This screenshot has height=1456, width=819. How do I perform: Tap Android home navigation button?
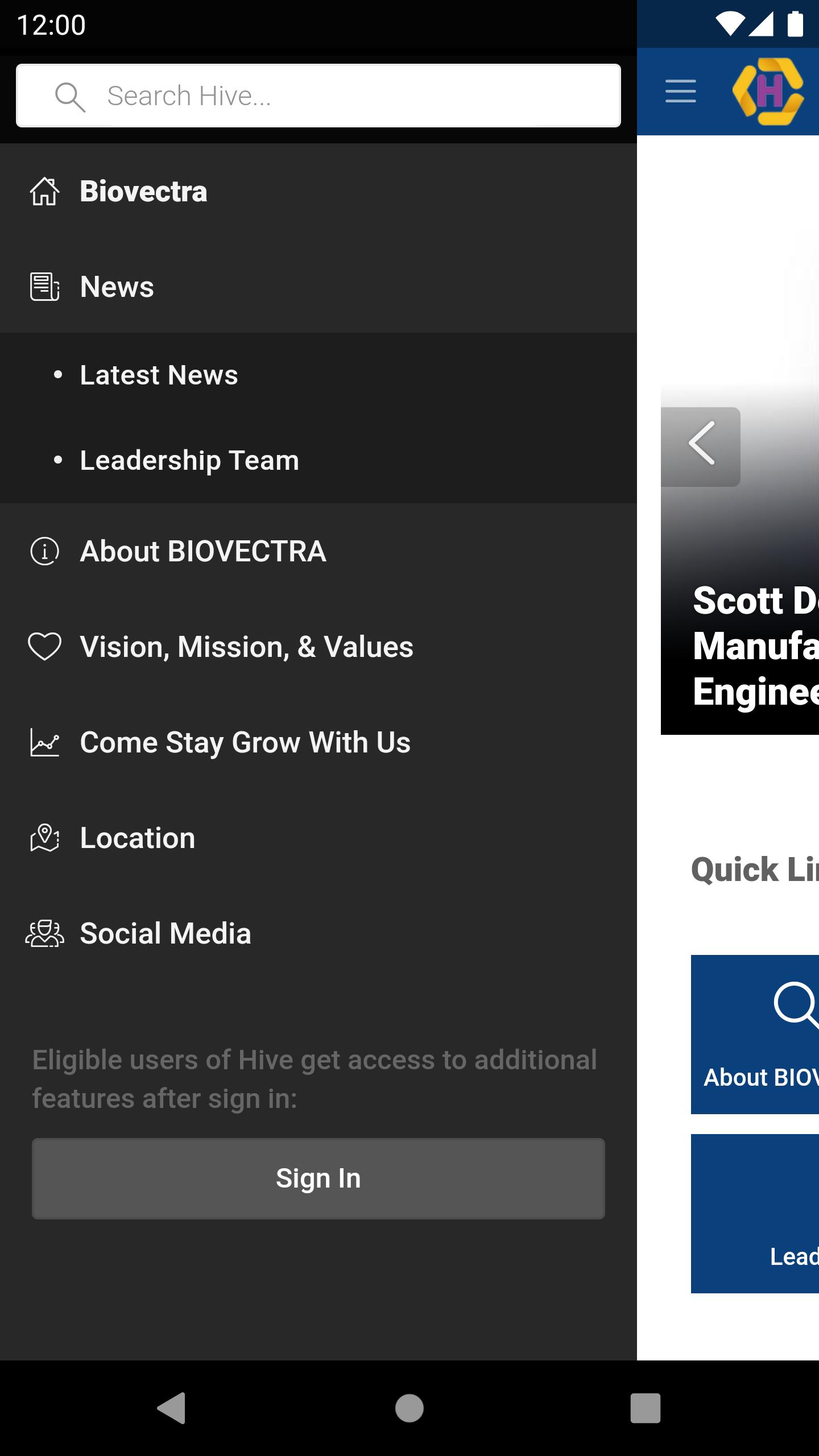[x=409, y=1408]
